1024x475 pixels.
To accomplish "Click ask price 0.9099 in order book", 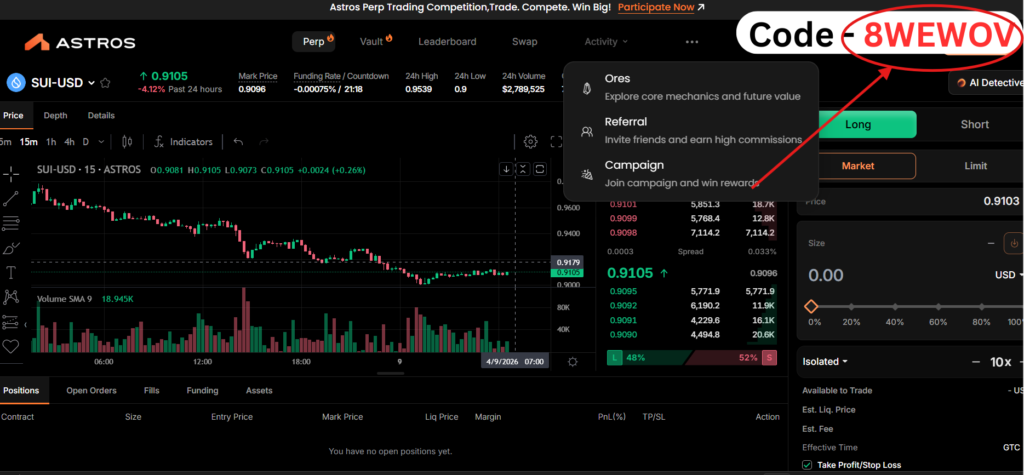I will click(x=623, y=218).
